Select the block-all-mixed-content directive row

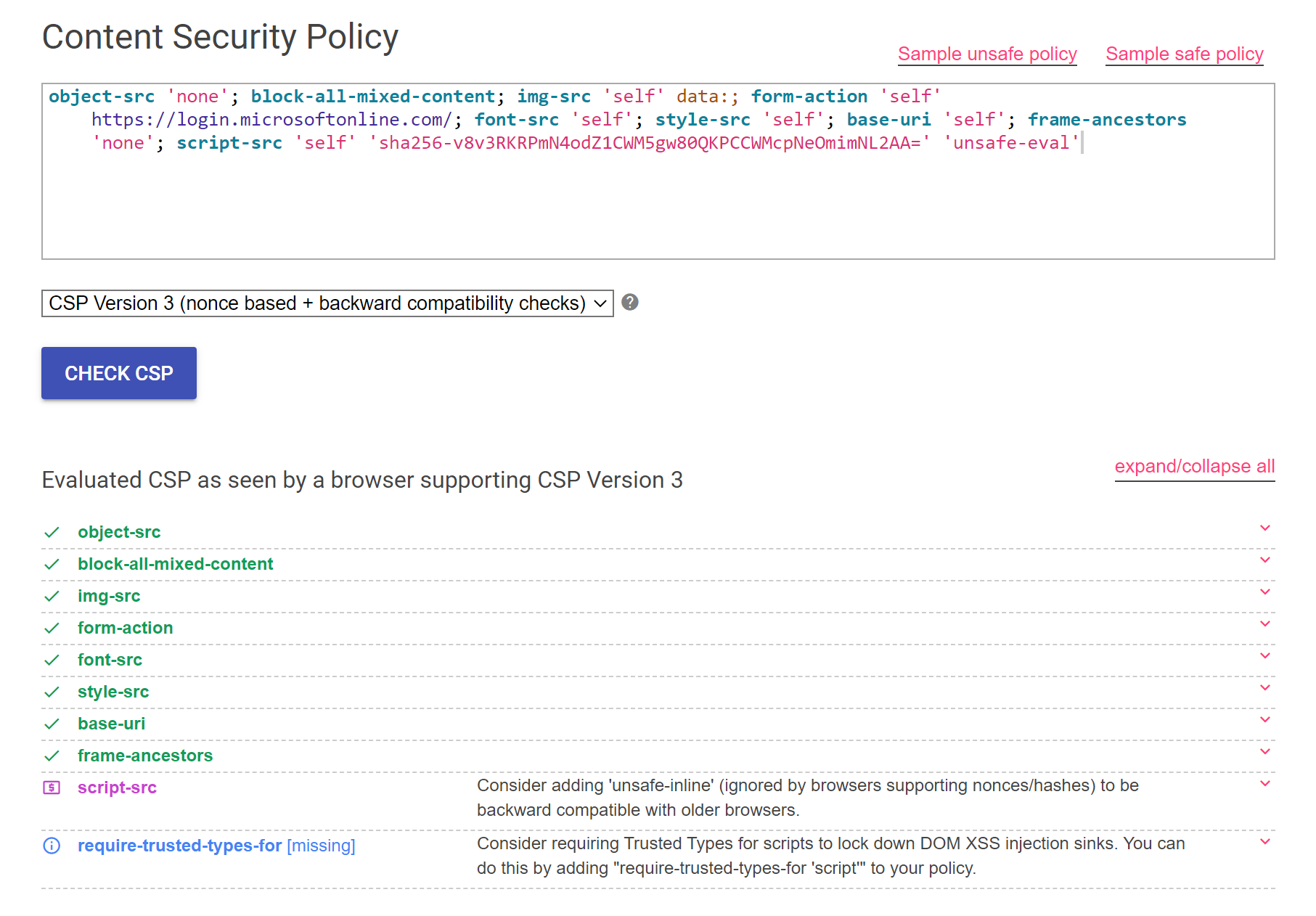tap(175, 564)
